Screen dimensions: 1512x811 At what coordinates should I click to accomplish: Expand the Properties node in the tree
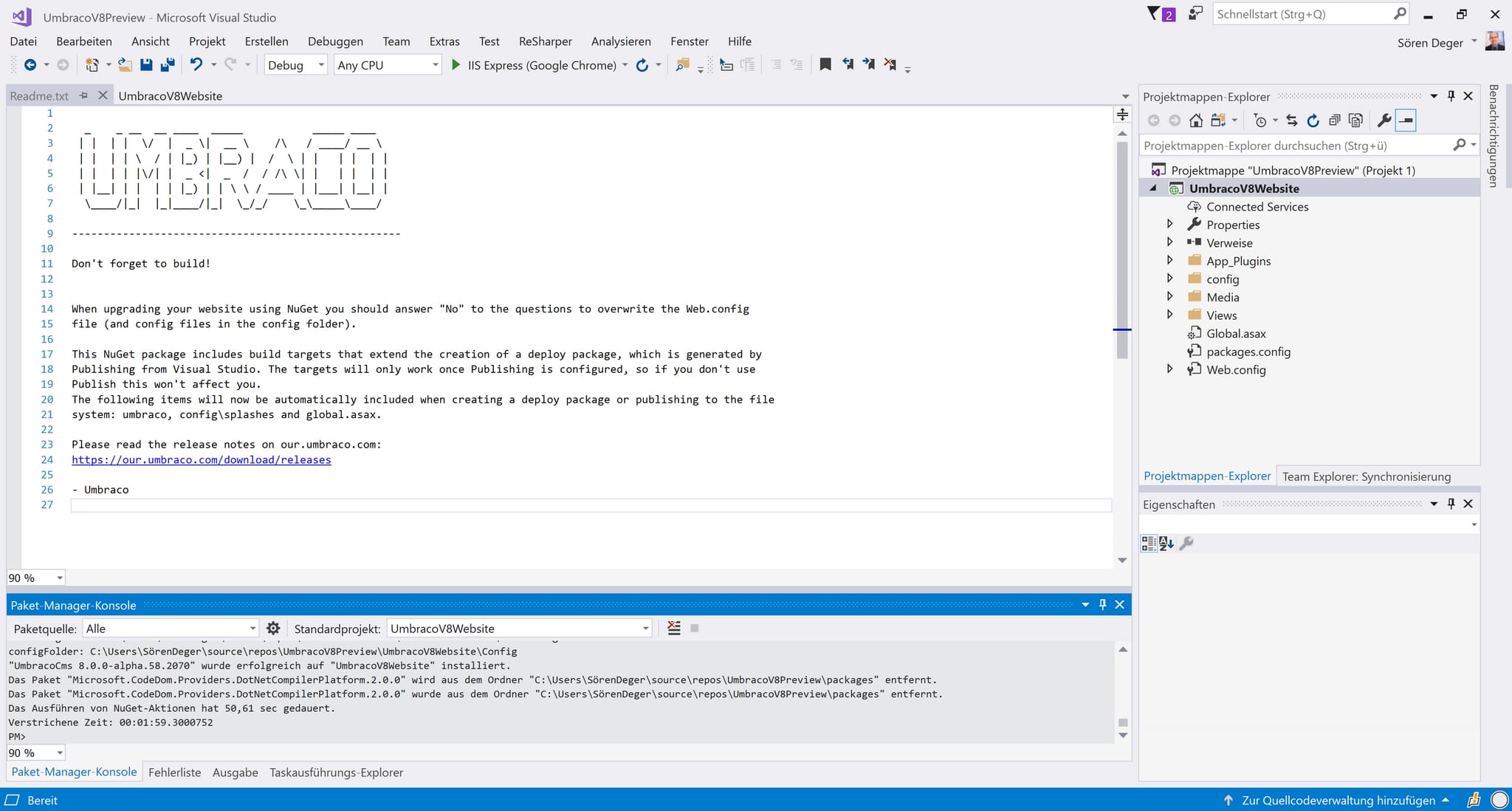pyautogui.click(x=1169, y=224)
